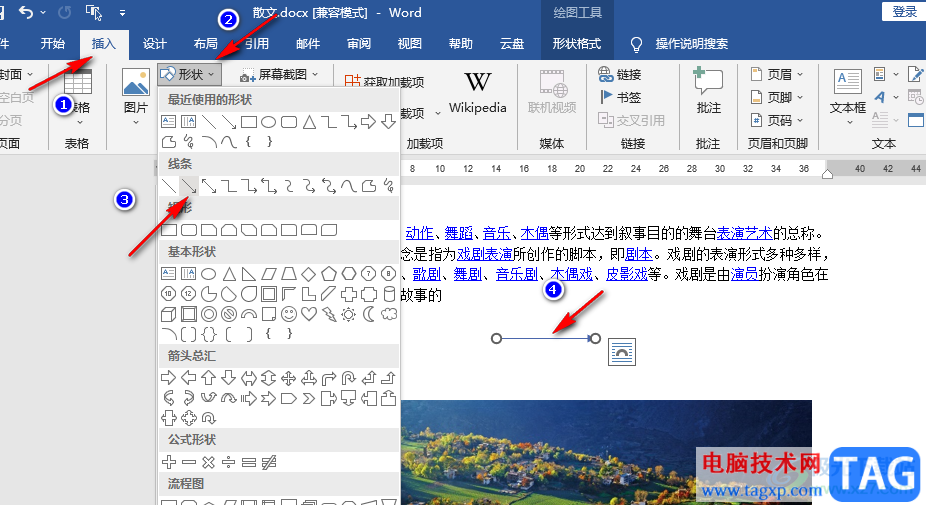Select the drawn arrow line in document

[x=546, y=338]
